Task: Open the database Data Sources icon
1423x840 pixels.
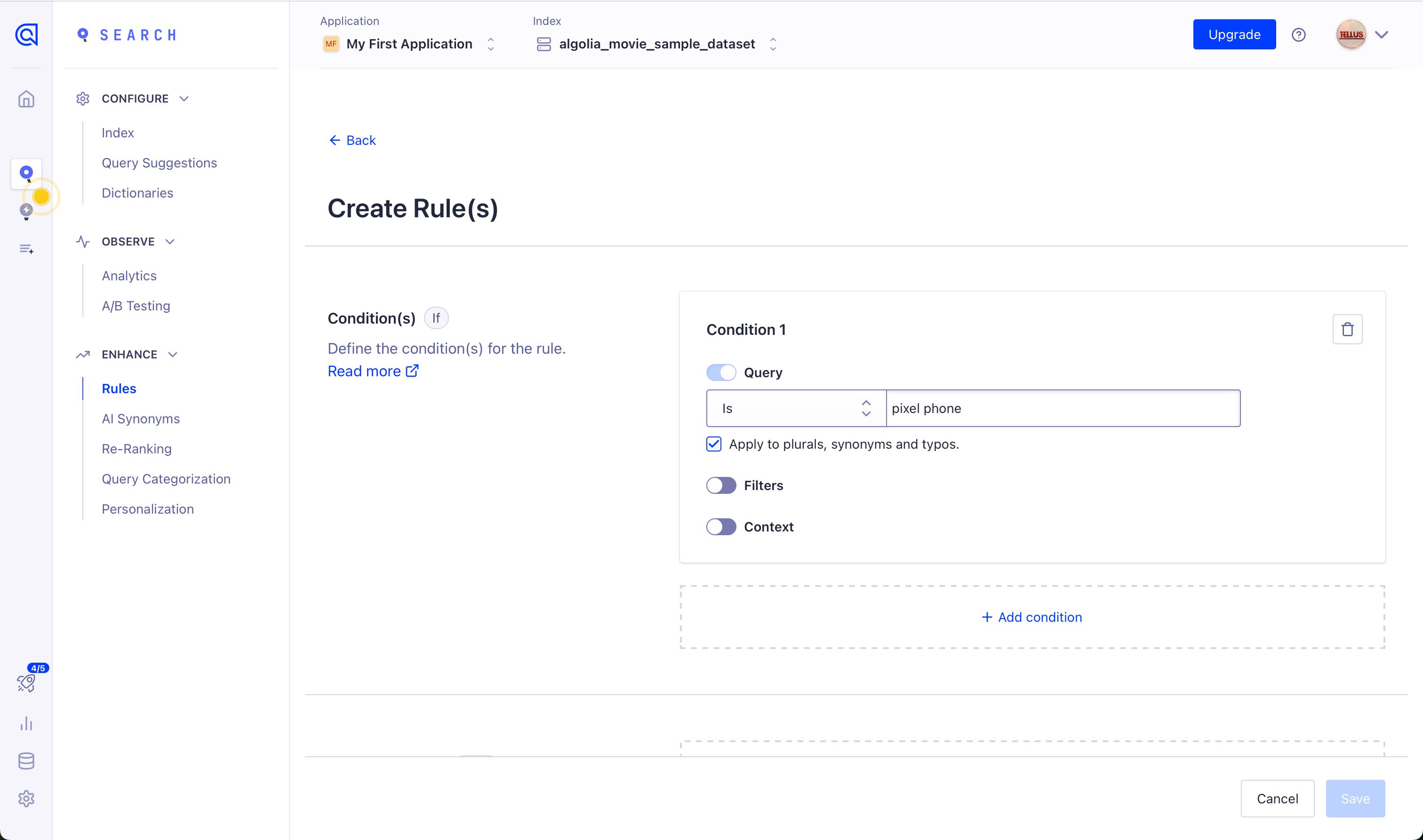Action: 26,761
